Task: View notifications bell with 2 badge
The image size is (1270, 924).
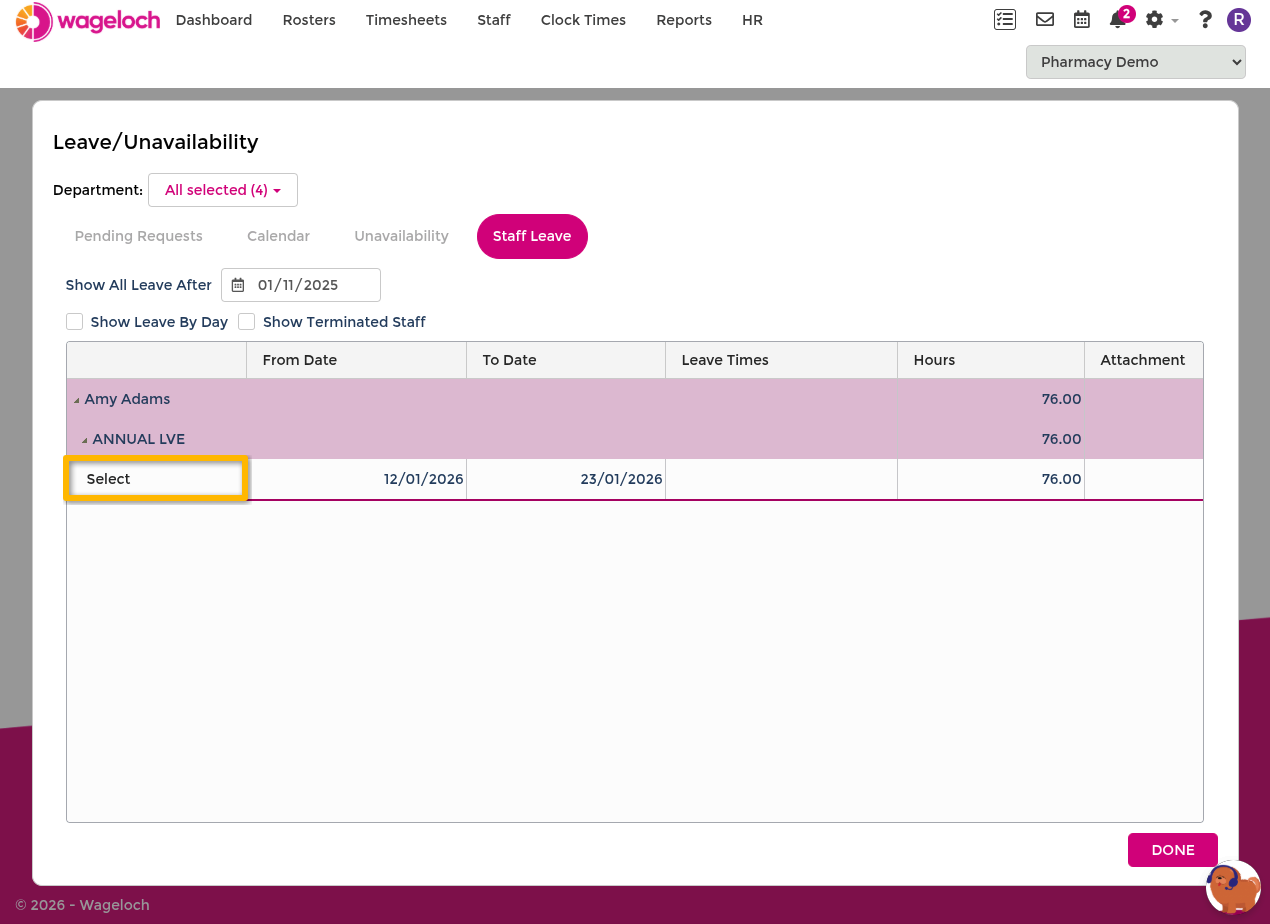Action: 1121,18
